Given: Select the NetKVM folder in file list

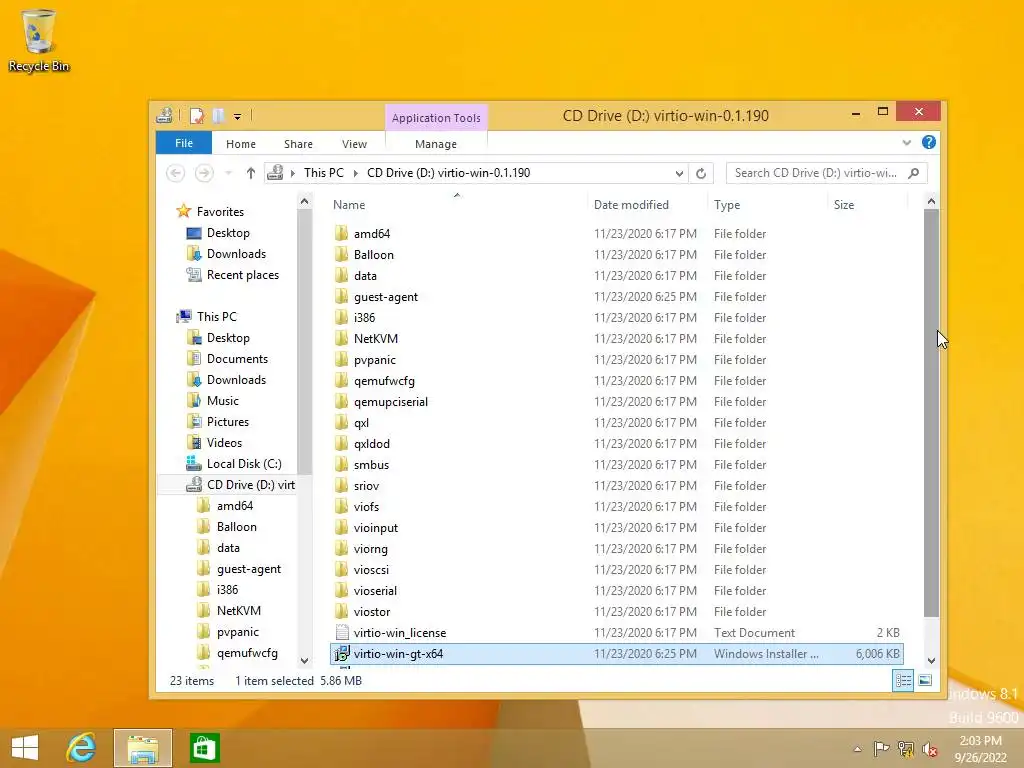Looking at the screenshot, I should [x=376, y=338].
